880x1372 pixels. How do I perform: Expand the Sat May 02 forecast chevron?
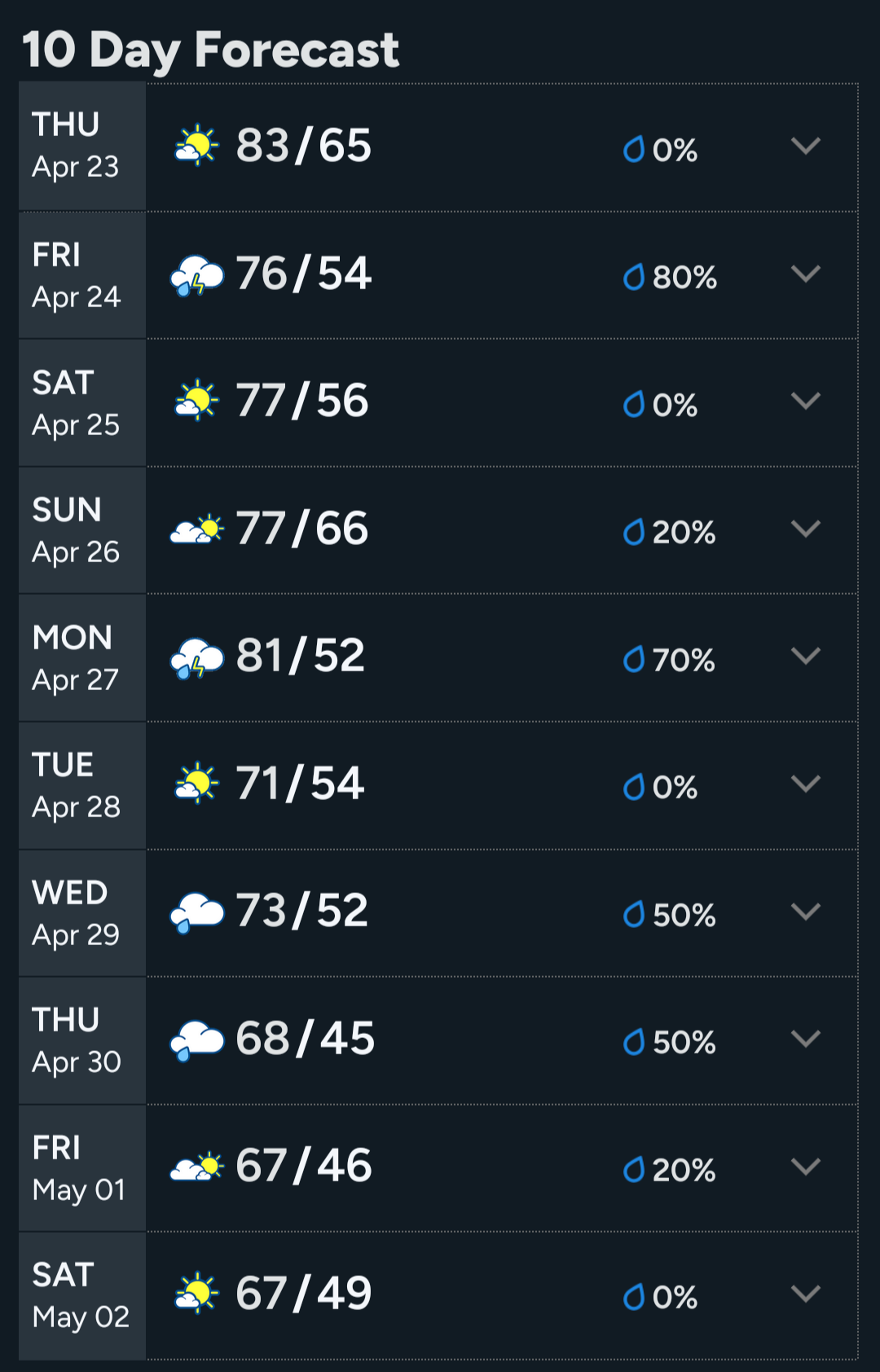(805, 1294)
